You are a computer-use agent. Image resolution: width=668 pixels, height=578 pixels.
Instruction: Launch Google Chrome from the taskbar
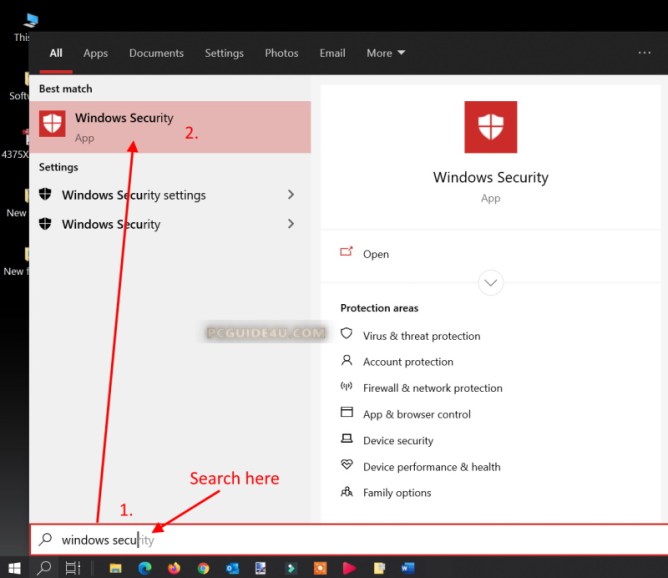[203, 568]
